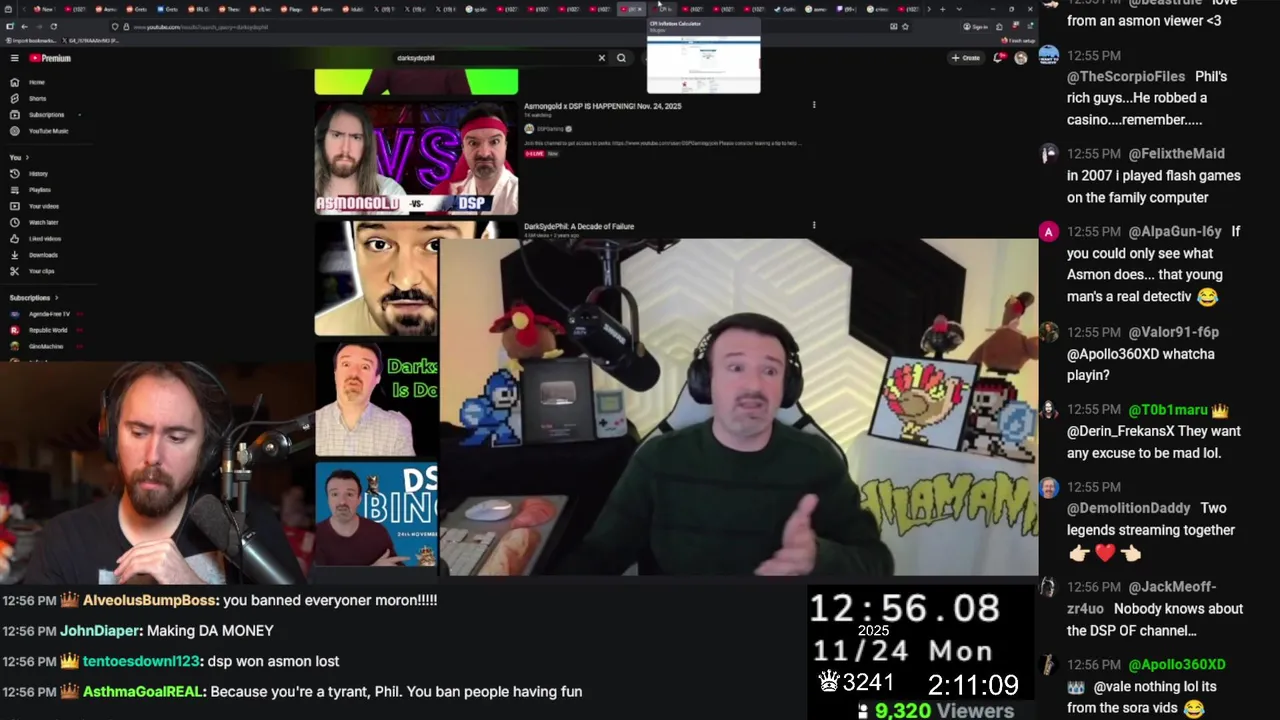
Task: Click the magnifier search button
Action: (x=621, y=58)
